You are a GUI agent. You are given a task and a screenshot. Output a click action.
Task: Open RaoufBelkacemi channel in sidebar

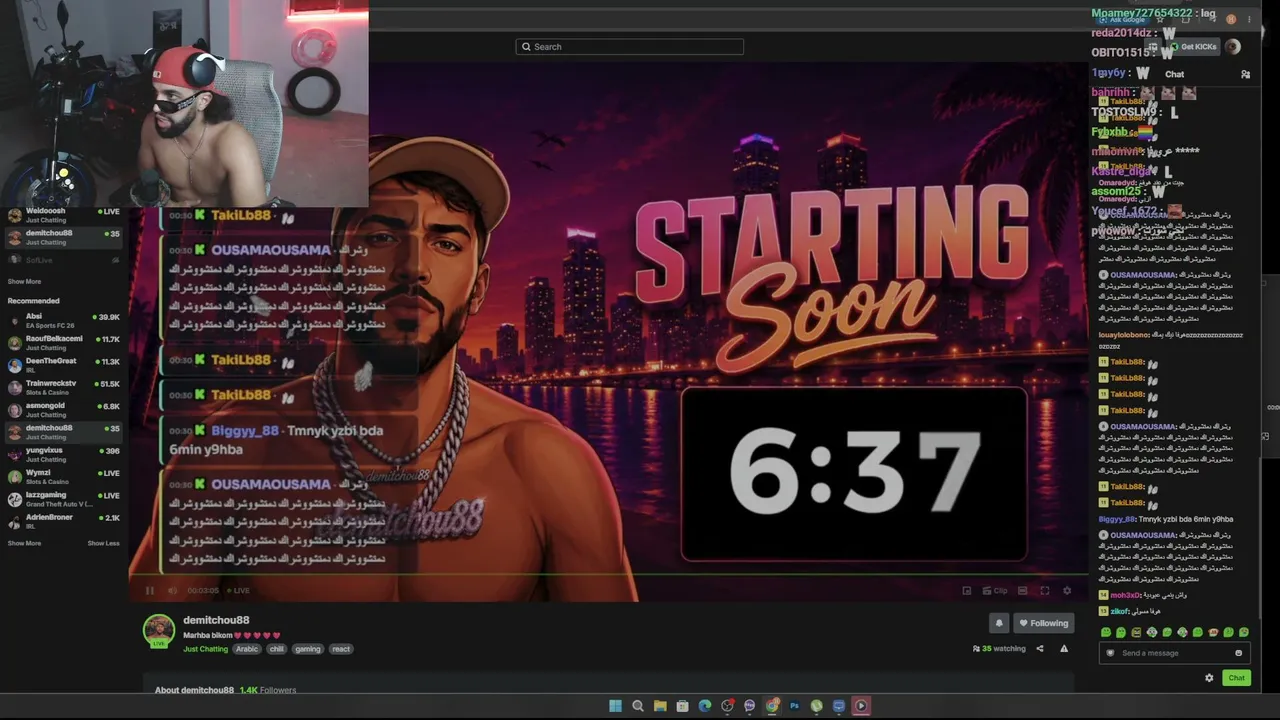coord(64,342)
